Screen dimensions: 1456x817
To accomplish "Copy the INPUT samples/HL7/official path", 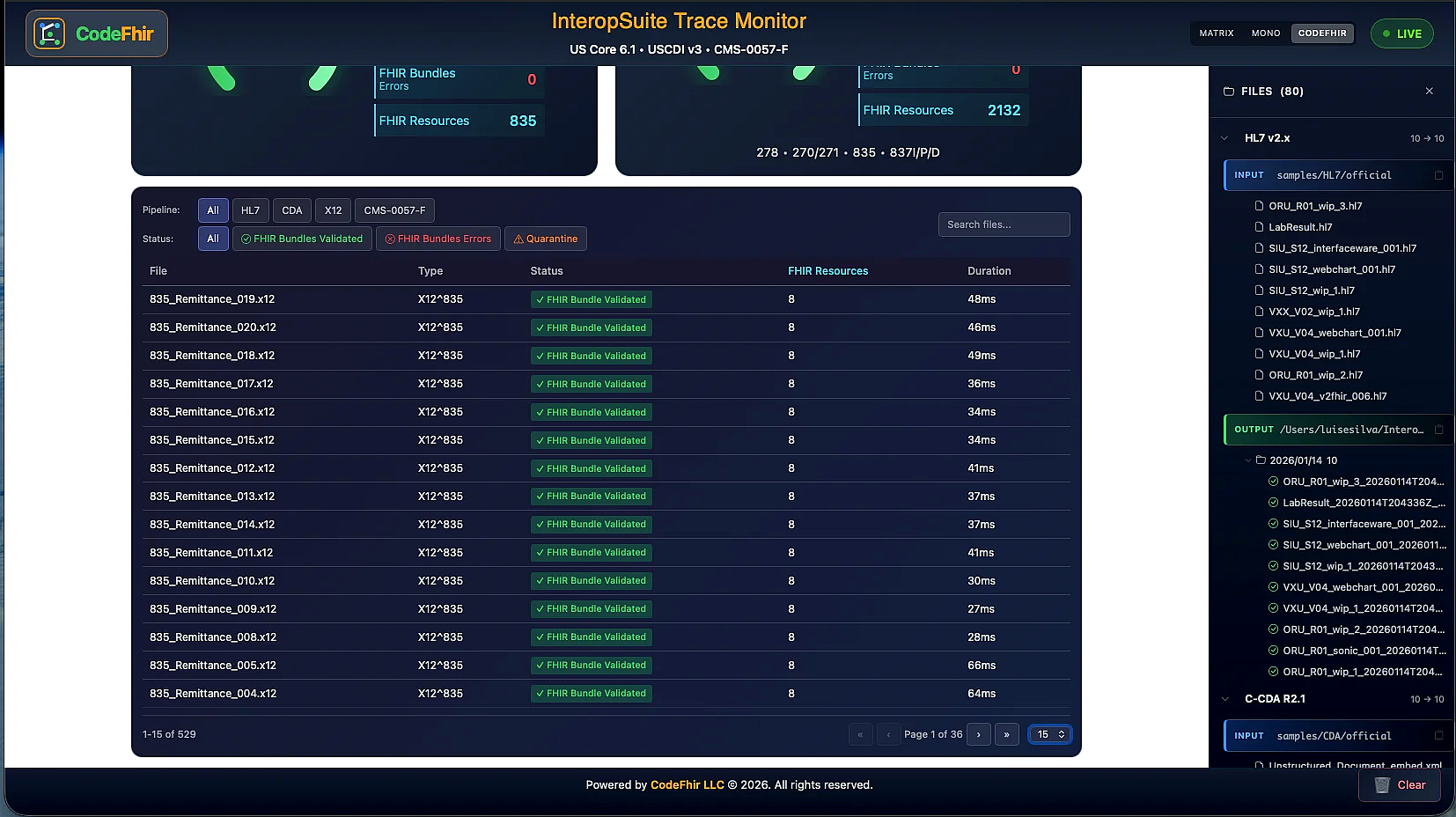I will tap(1440, 175).
